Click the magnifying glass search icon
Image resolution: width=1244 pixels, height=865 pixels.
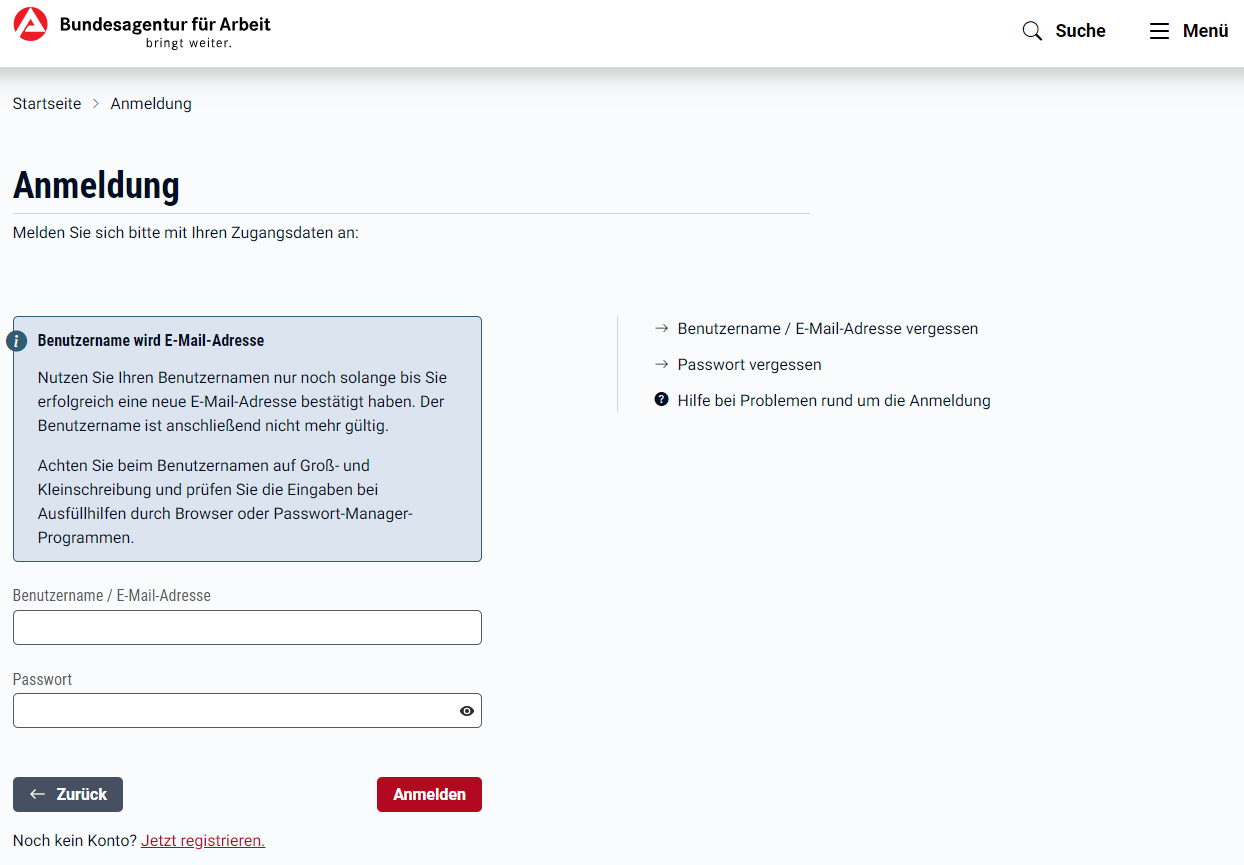pos(1032,31)
